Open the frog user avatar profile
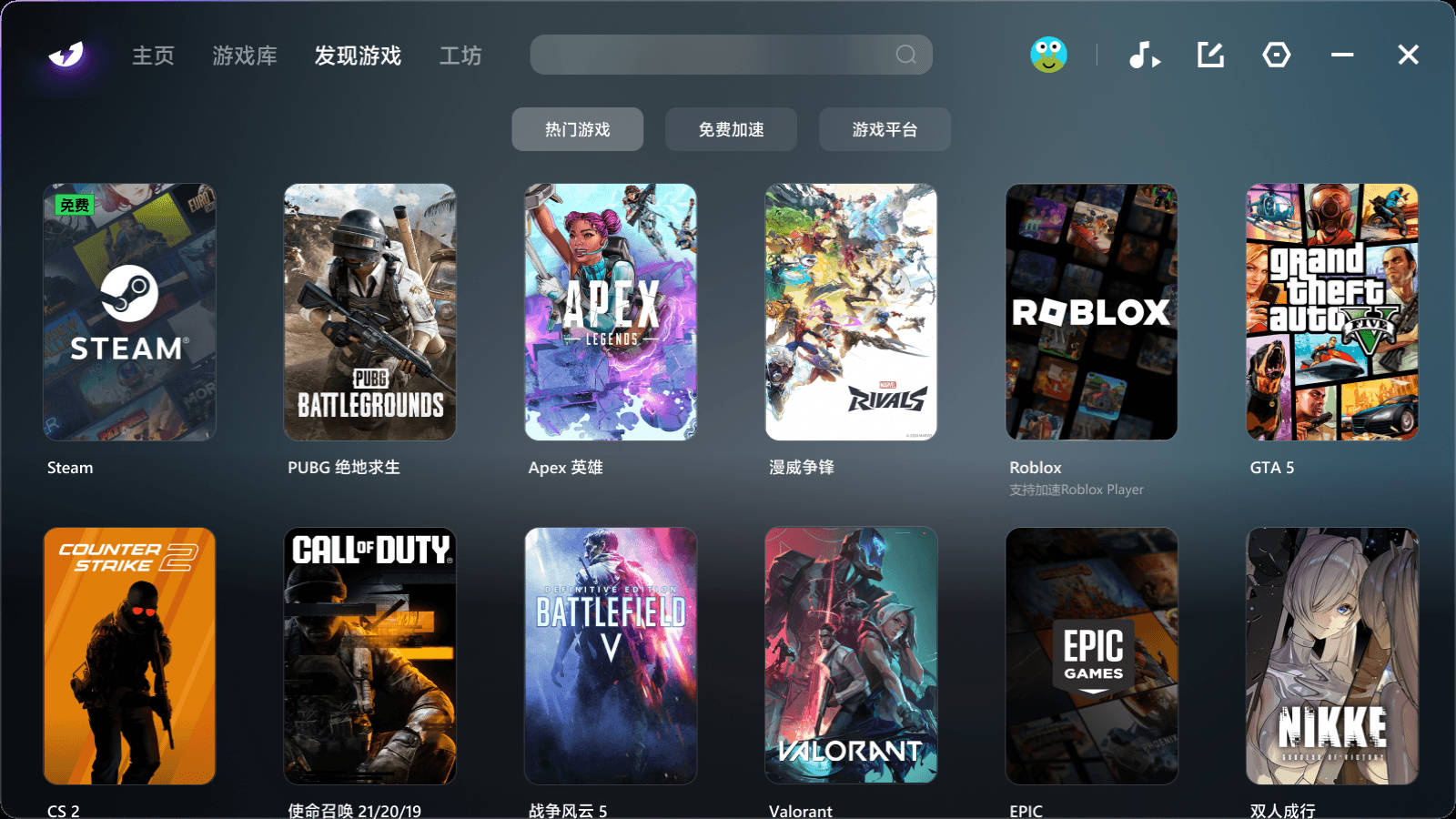Image resolution: width=1456 pixels, height=819 pixels. click(x=1048, y=55)
